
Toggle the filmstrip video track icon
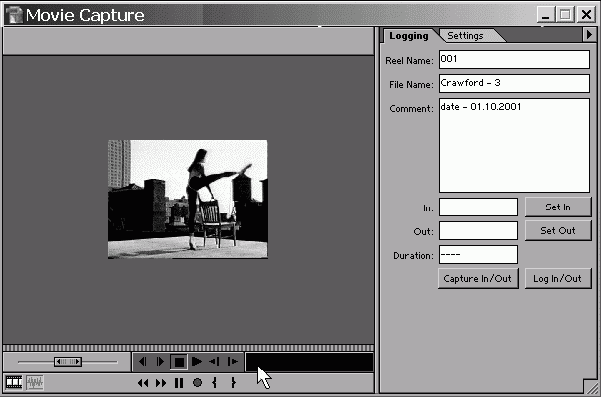(x=14, y=382)
